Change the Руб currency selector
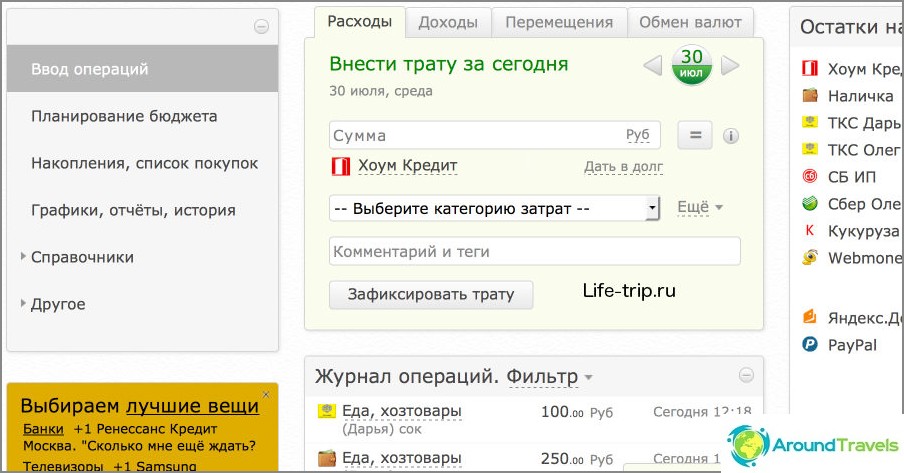 [x=638, y=136]
